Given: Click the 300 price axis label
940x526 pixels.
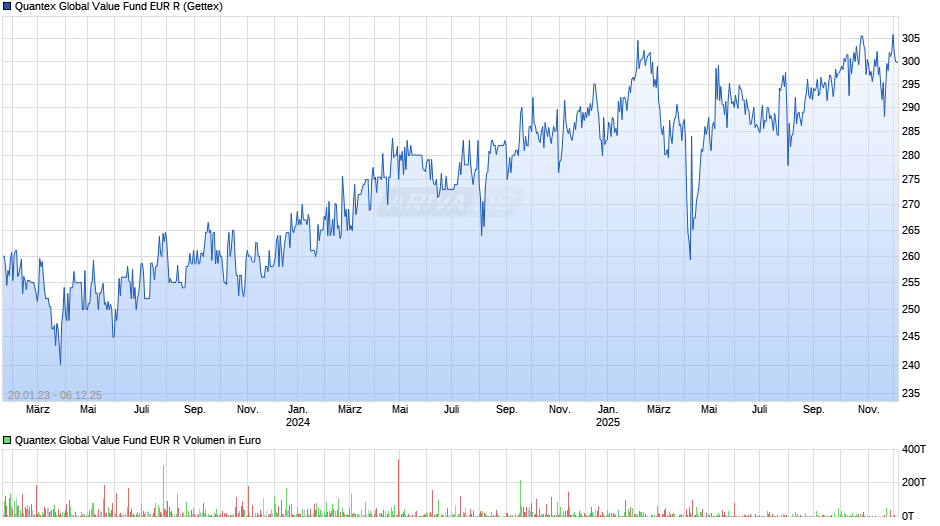Looking at the screenshot, I should click(x=911, y=61).
